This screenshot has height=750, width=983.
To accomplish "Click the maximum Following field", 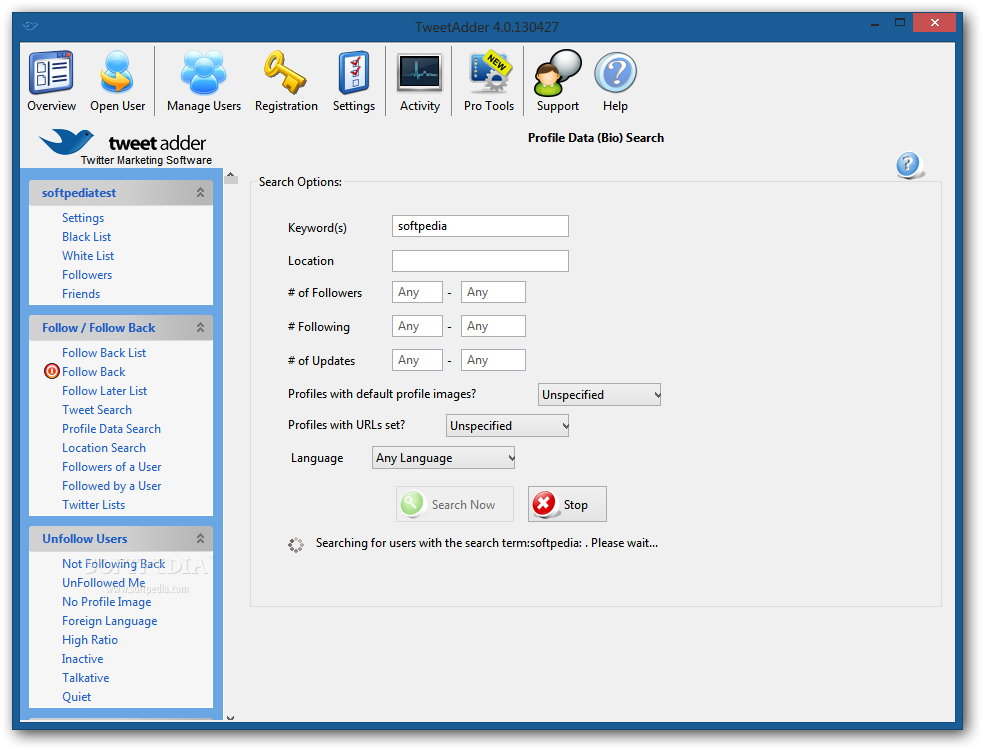I will [493, 326].
